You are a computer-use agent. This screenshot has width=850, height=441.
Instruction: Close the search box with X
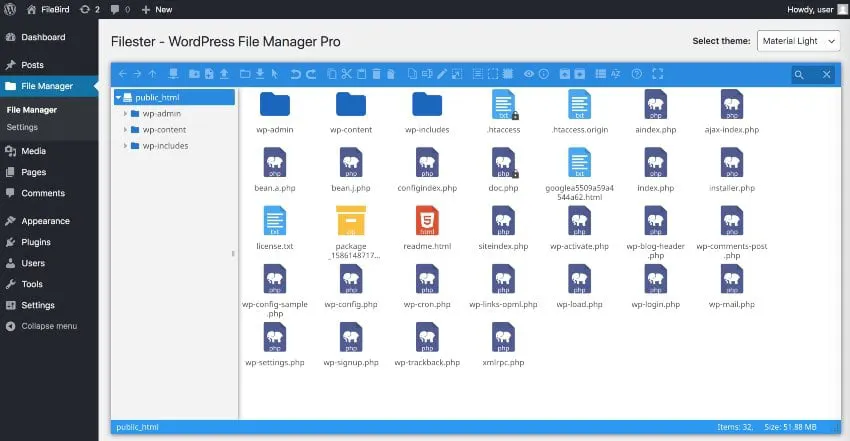point(826,75)
